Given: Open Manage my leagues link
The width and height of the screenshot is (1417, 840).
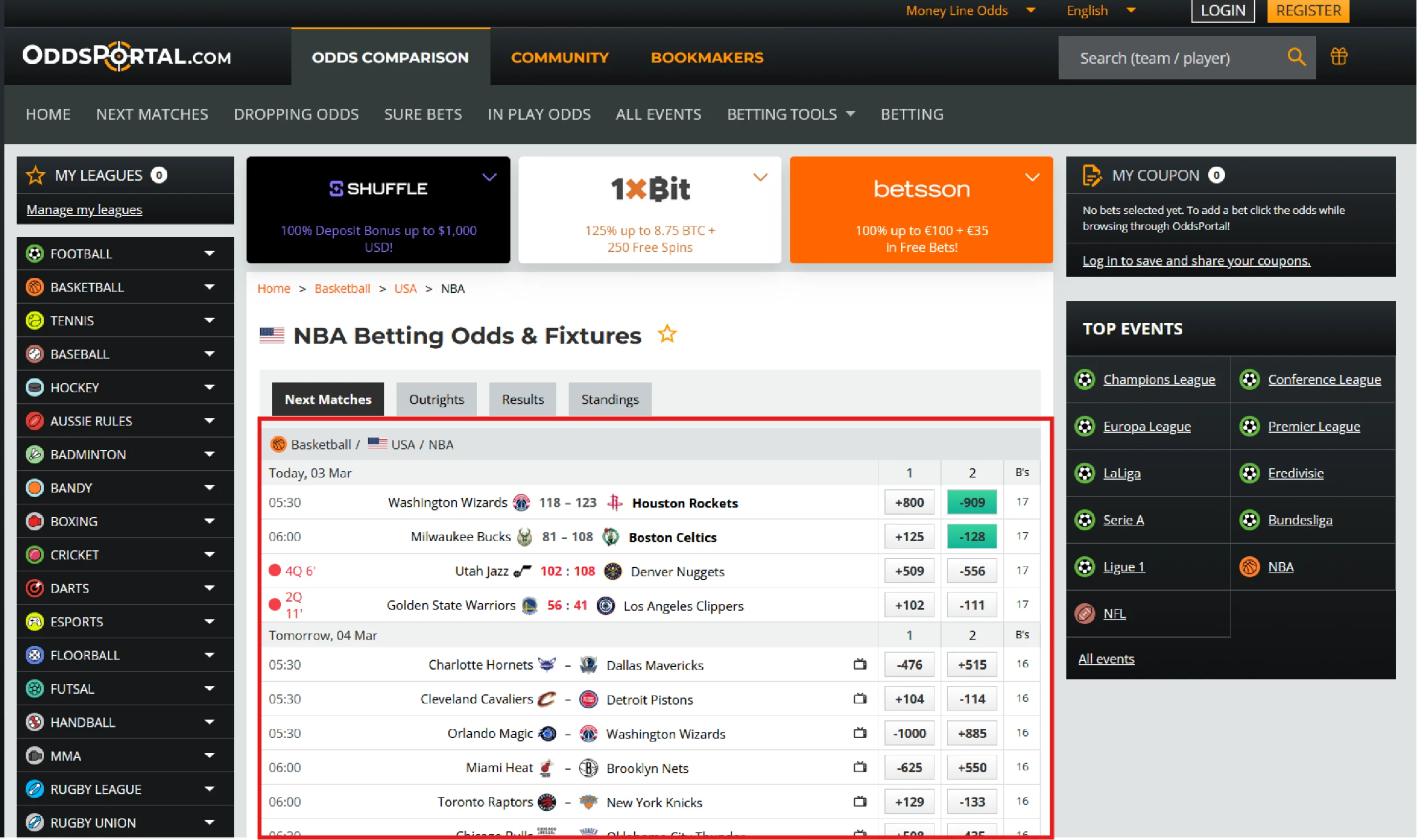Looking at the screenshot, I should 84,209.
